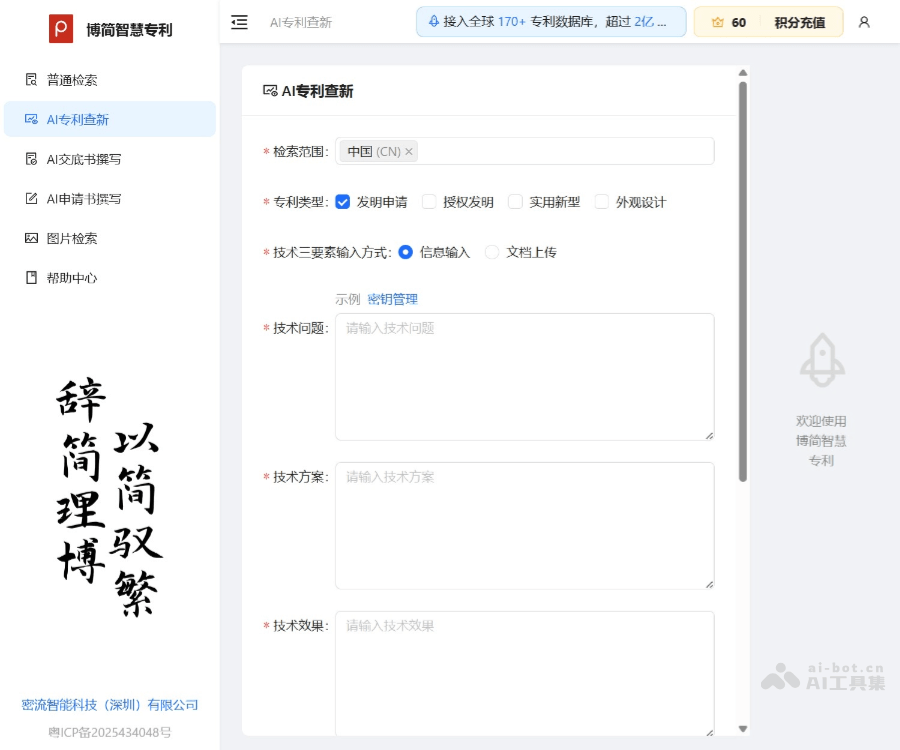Screen dimensions: 900x750
Task: Check the 实用新型 patent type
Action: pyautogui.click(x=513, y=201)
